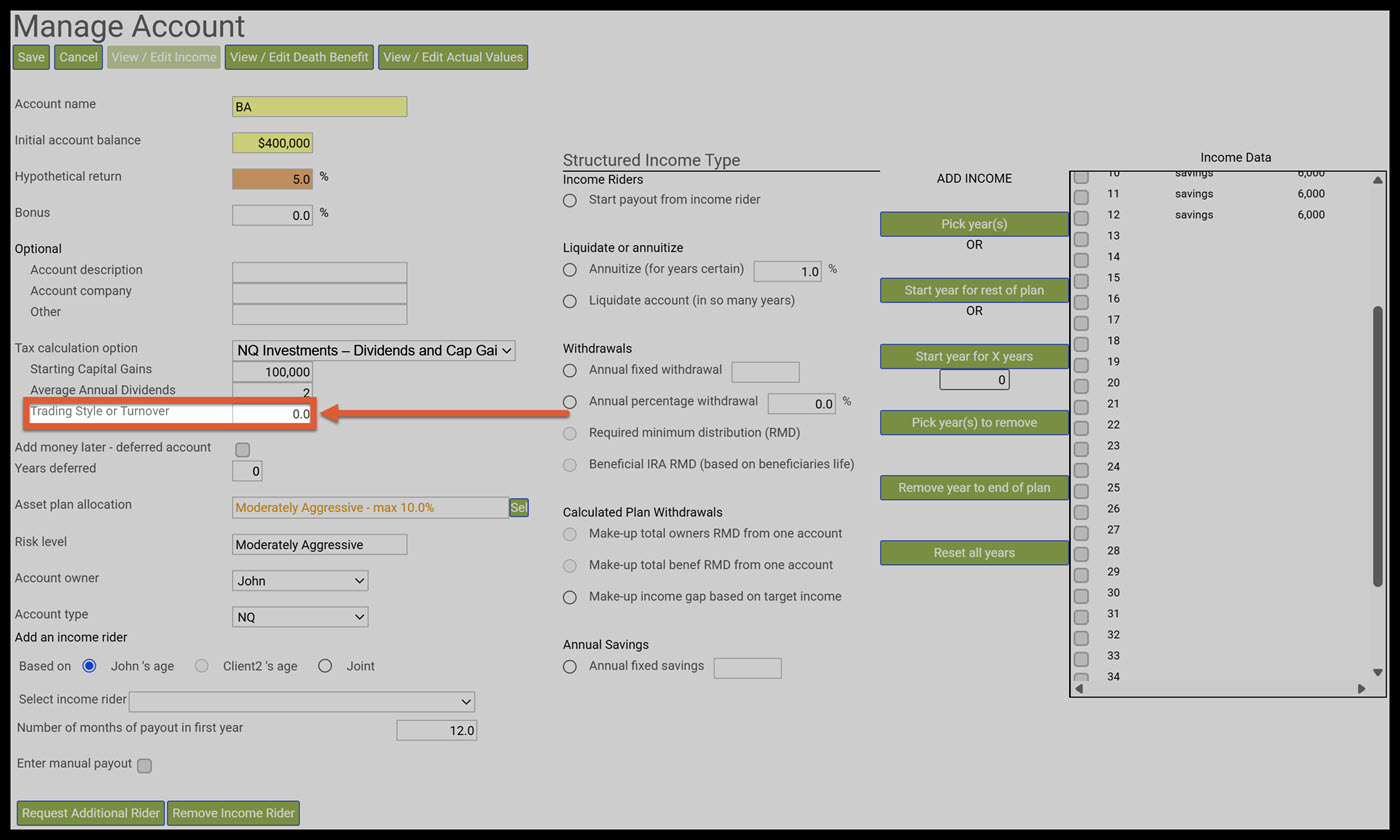
Task: Click the Trading Style or Turnover field
Action: click(x=272, y=413)
